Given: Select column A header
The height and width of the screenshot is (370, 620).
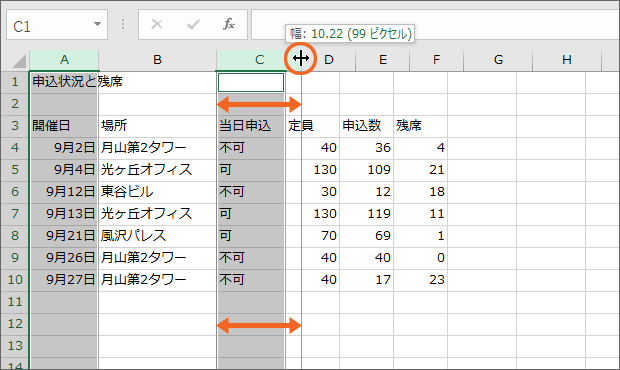Looking at the screenshot, I should 64,60.
